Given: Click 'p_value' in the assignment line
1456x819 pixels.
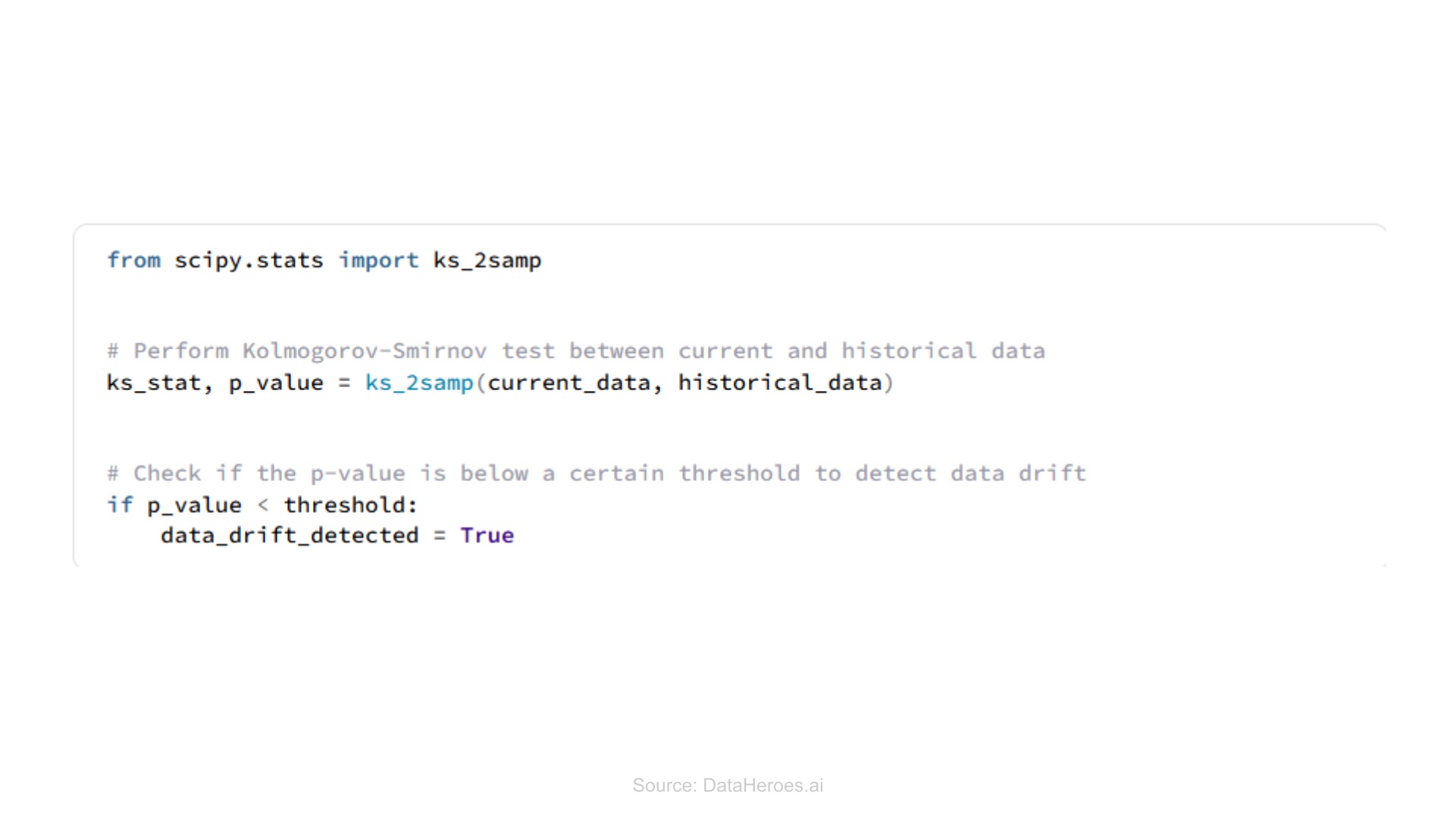Looking at the screenshot, I should (x=277, y=384).
